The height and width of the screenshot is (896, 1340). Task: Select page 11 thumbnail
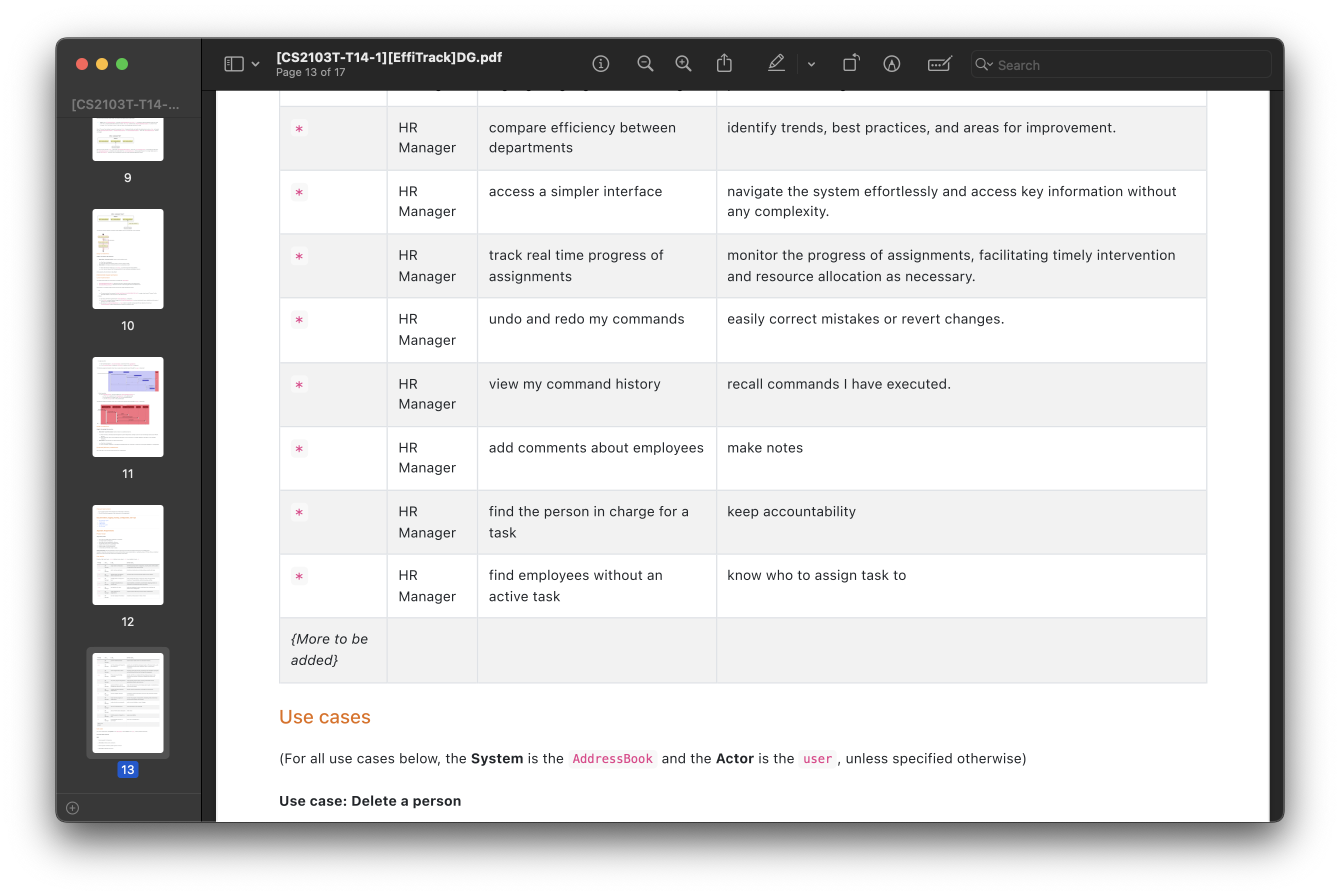(127, 407)
